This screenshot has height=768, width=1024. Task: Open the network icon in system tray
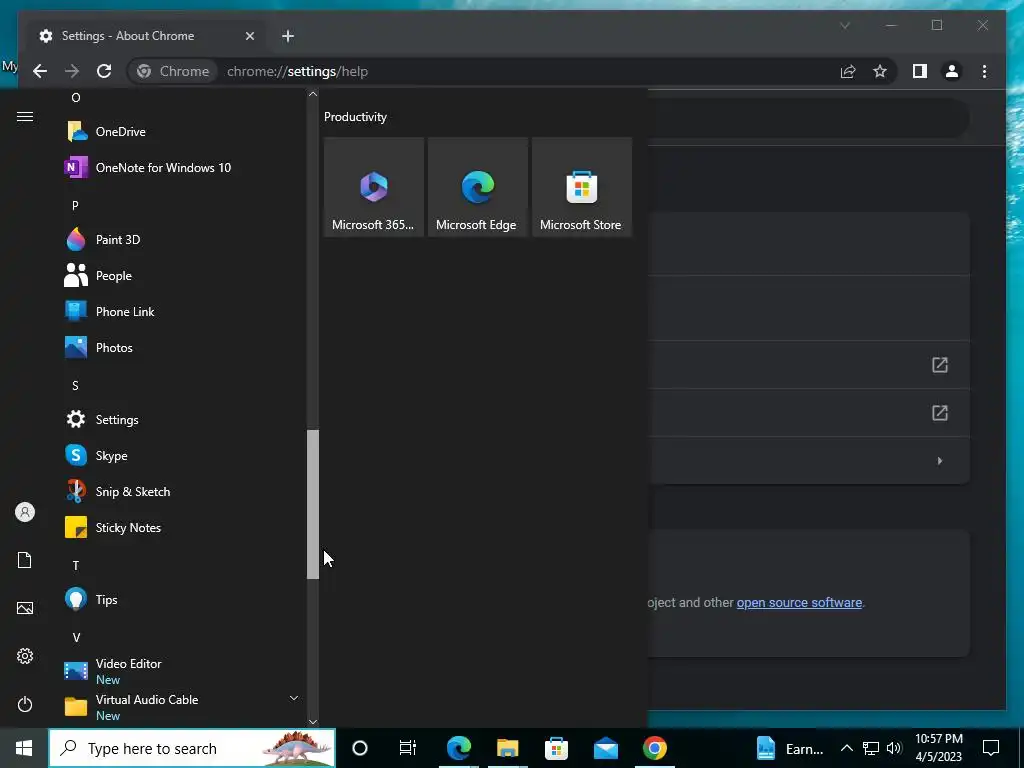point(871,748)
